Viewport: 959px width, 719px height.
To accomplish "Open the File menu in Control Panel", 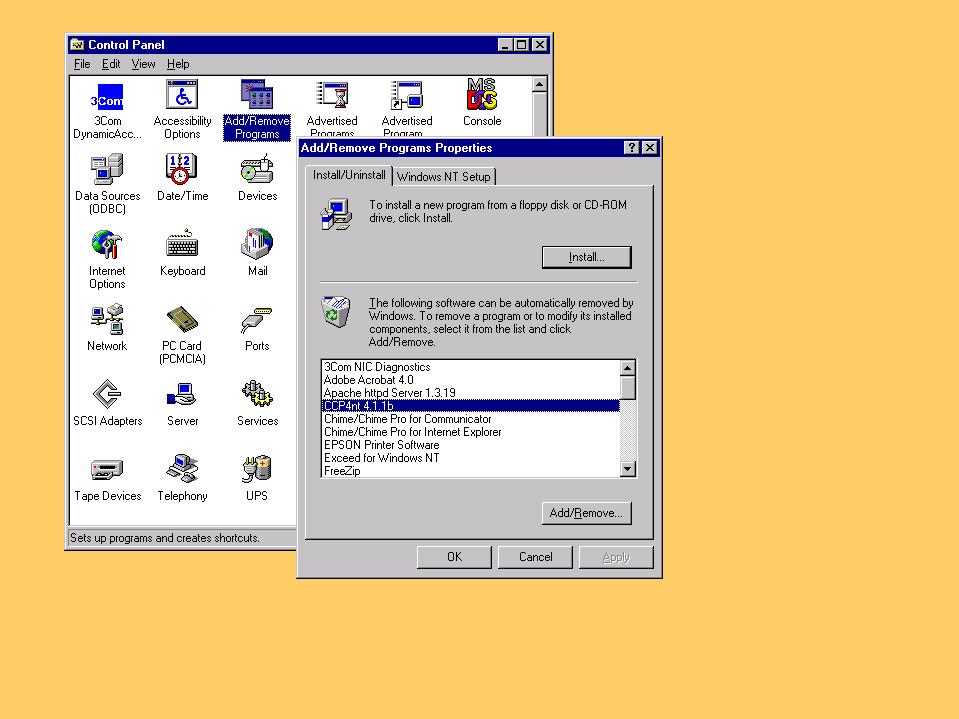I will [x=82, y=64].
